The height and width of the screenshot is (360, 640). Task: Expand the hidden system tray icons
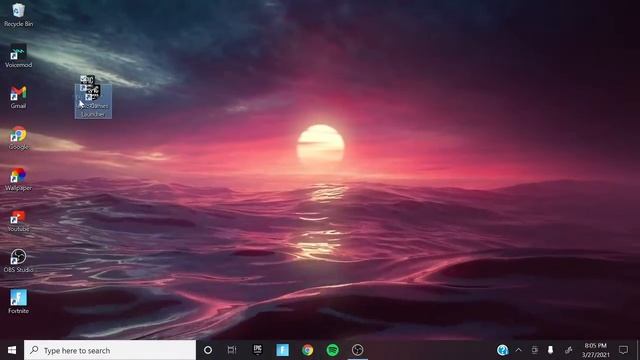[518, 350]
